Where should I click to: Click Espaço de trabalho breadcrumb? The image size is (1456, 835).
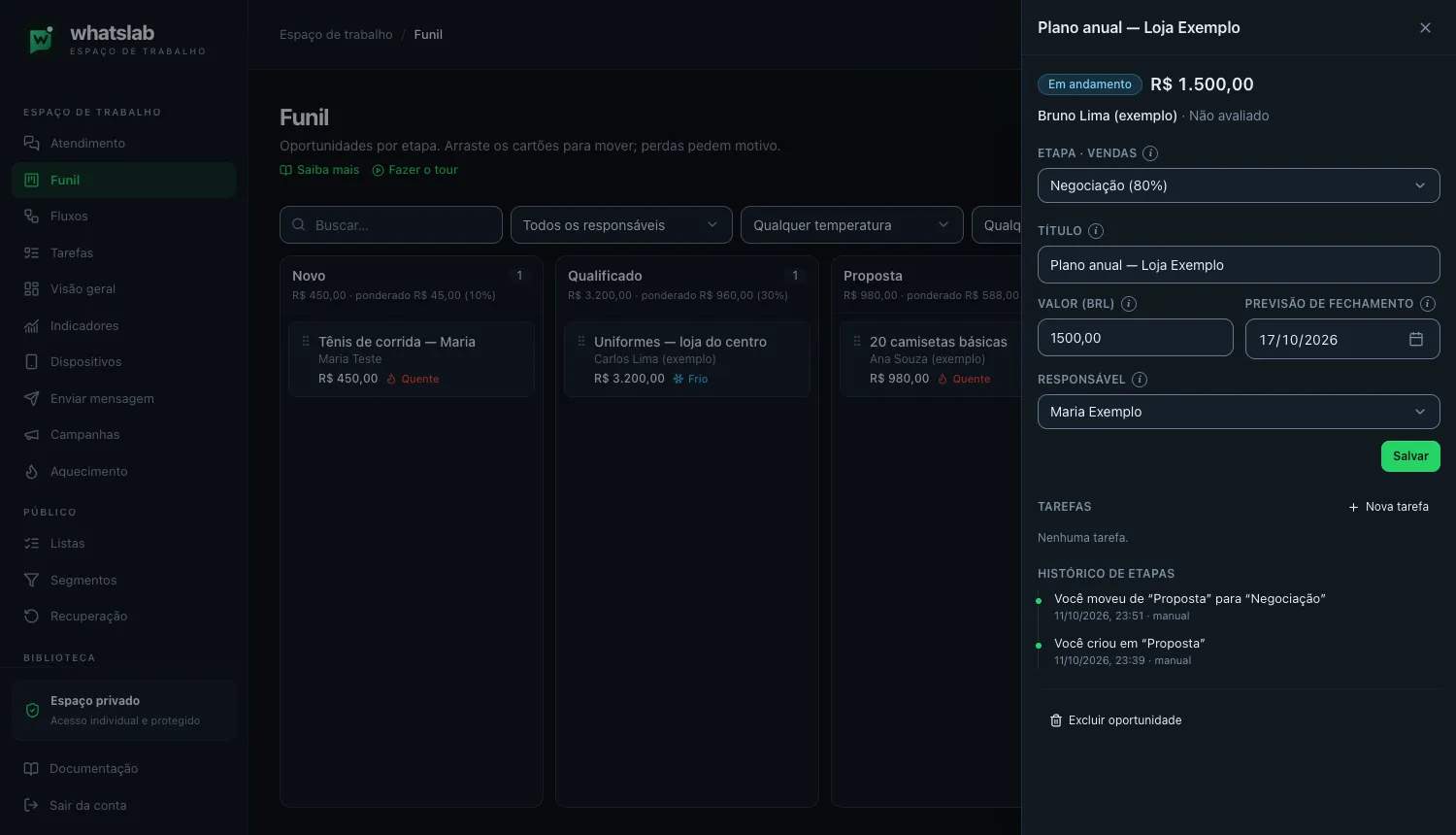(336, 35)
